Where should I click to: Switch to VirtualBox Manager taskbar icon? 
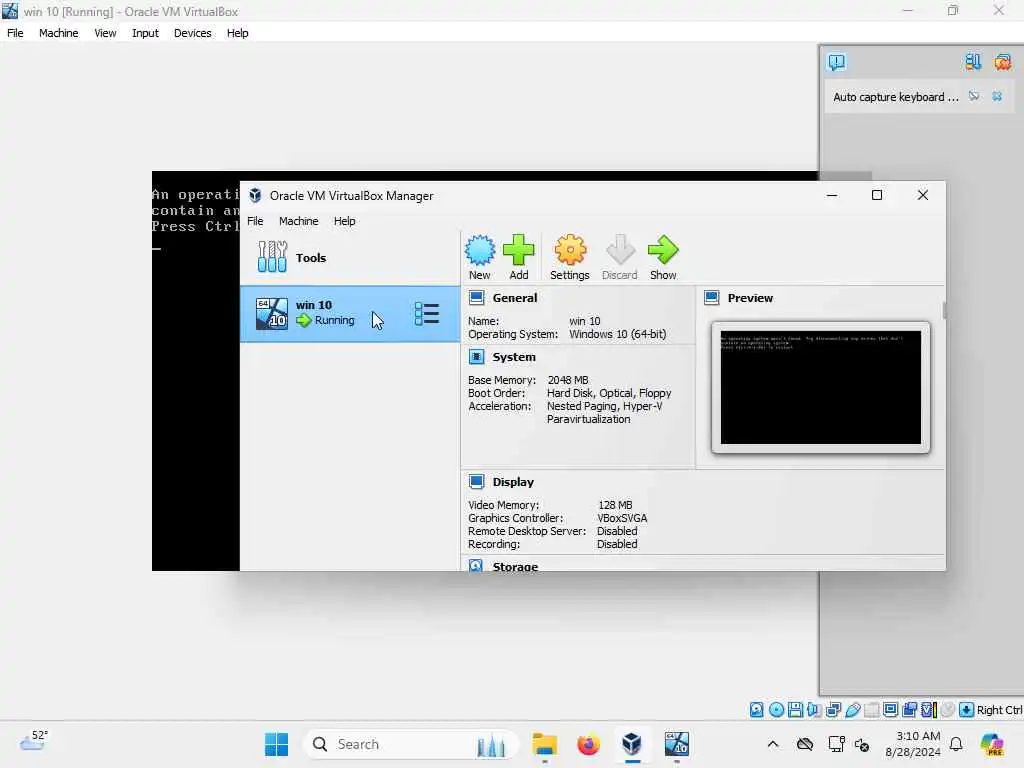(632, 744)
